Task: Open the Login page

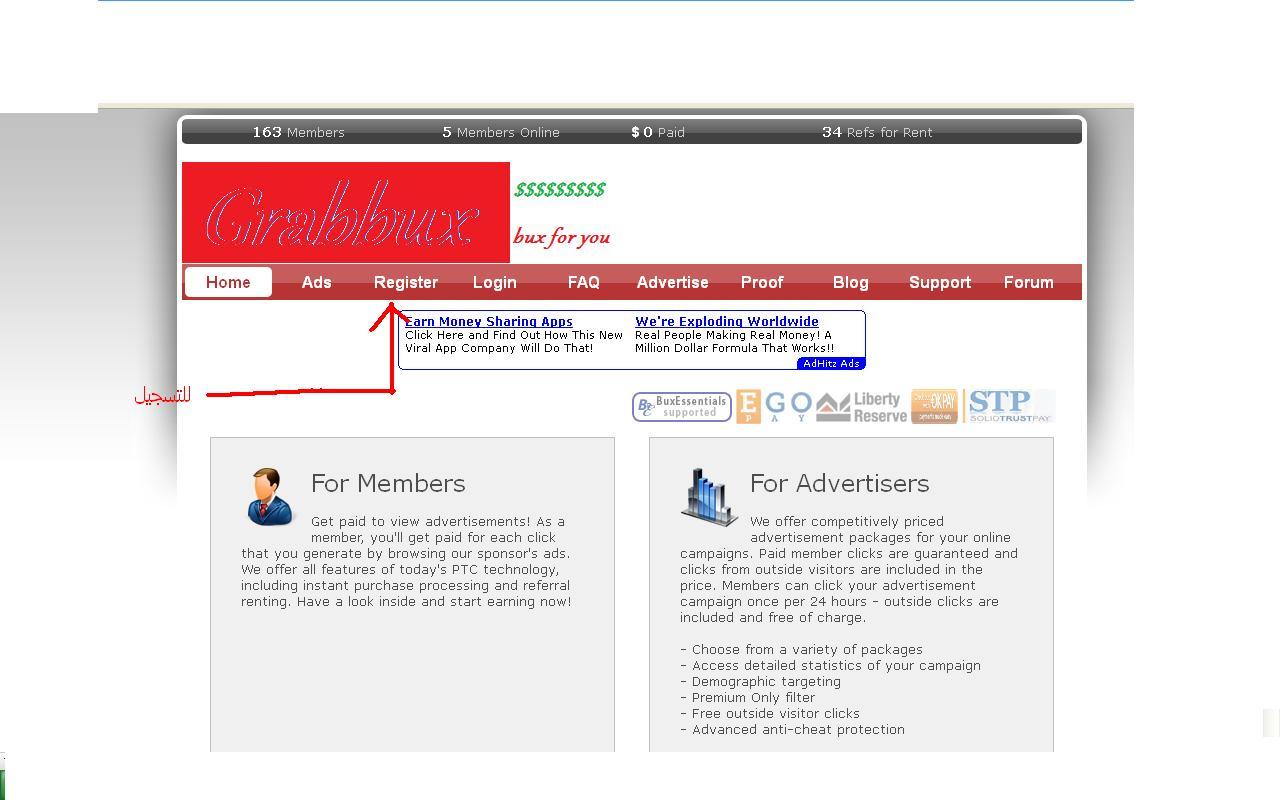Action: pyautogui.click(x=494, y=283)
